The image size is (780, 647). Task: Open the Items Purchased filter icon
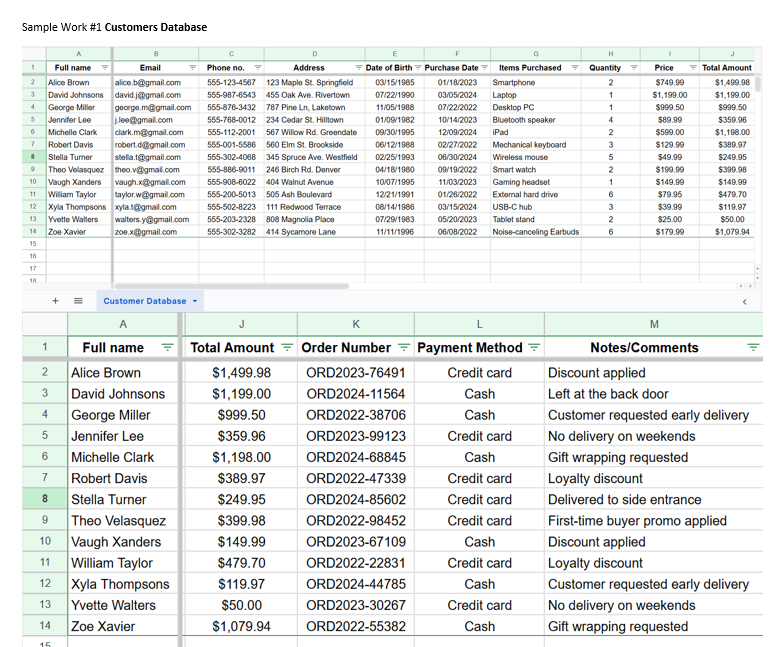[x=575, y=68]
